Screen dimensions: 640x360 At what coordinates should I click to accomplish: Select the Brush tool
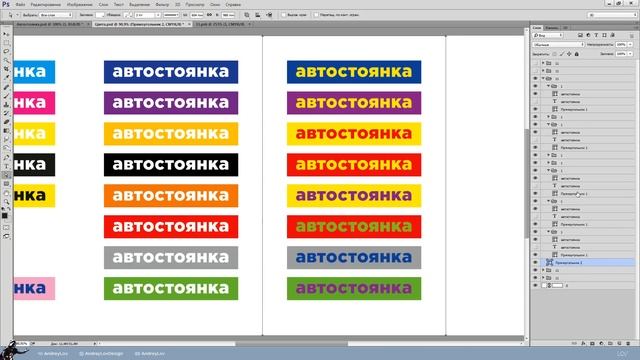coord(6,96)
